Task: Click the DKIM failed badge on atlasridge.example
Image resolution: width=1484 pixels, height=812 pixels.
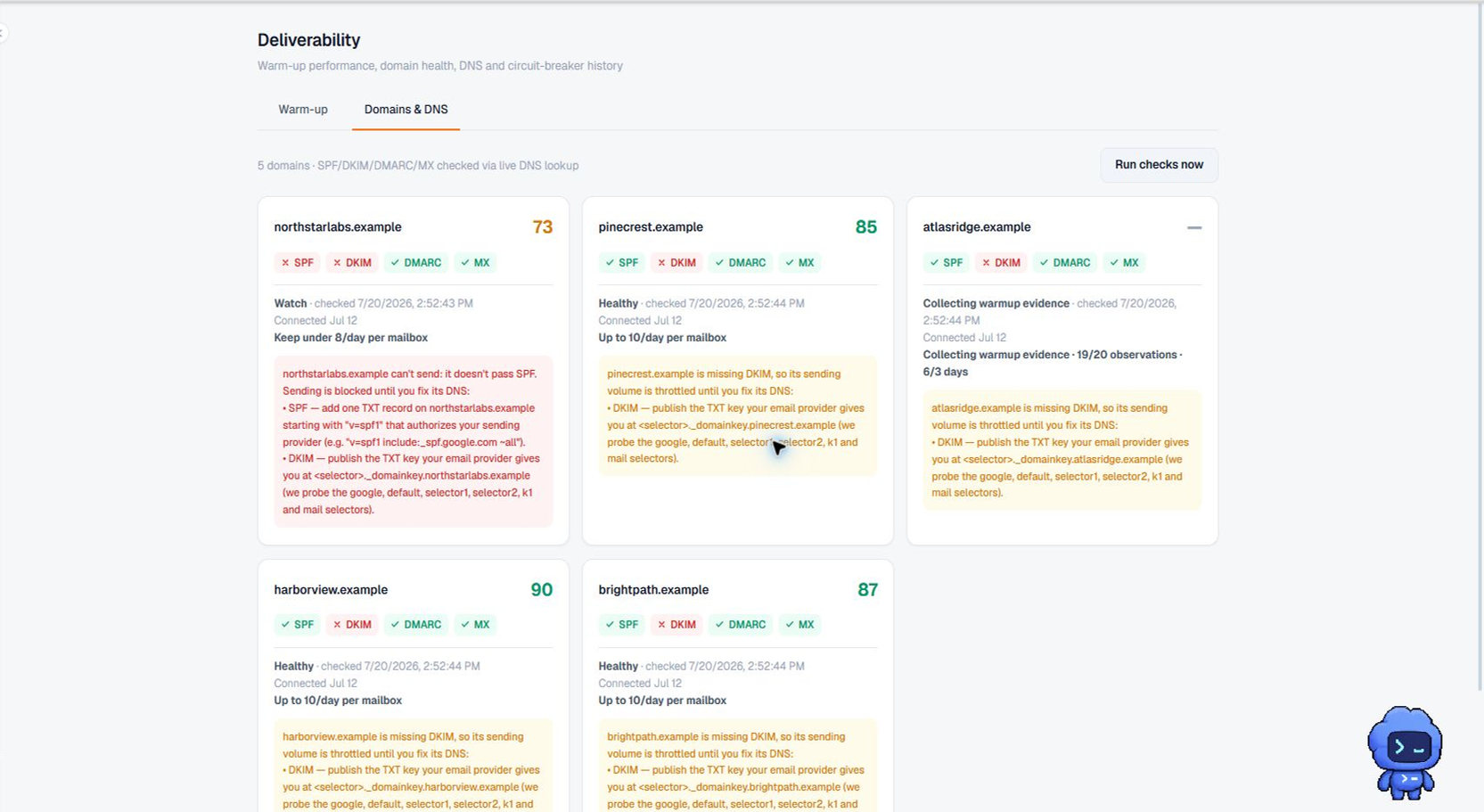Action: (1001, 263)
